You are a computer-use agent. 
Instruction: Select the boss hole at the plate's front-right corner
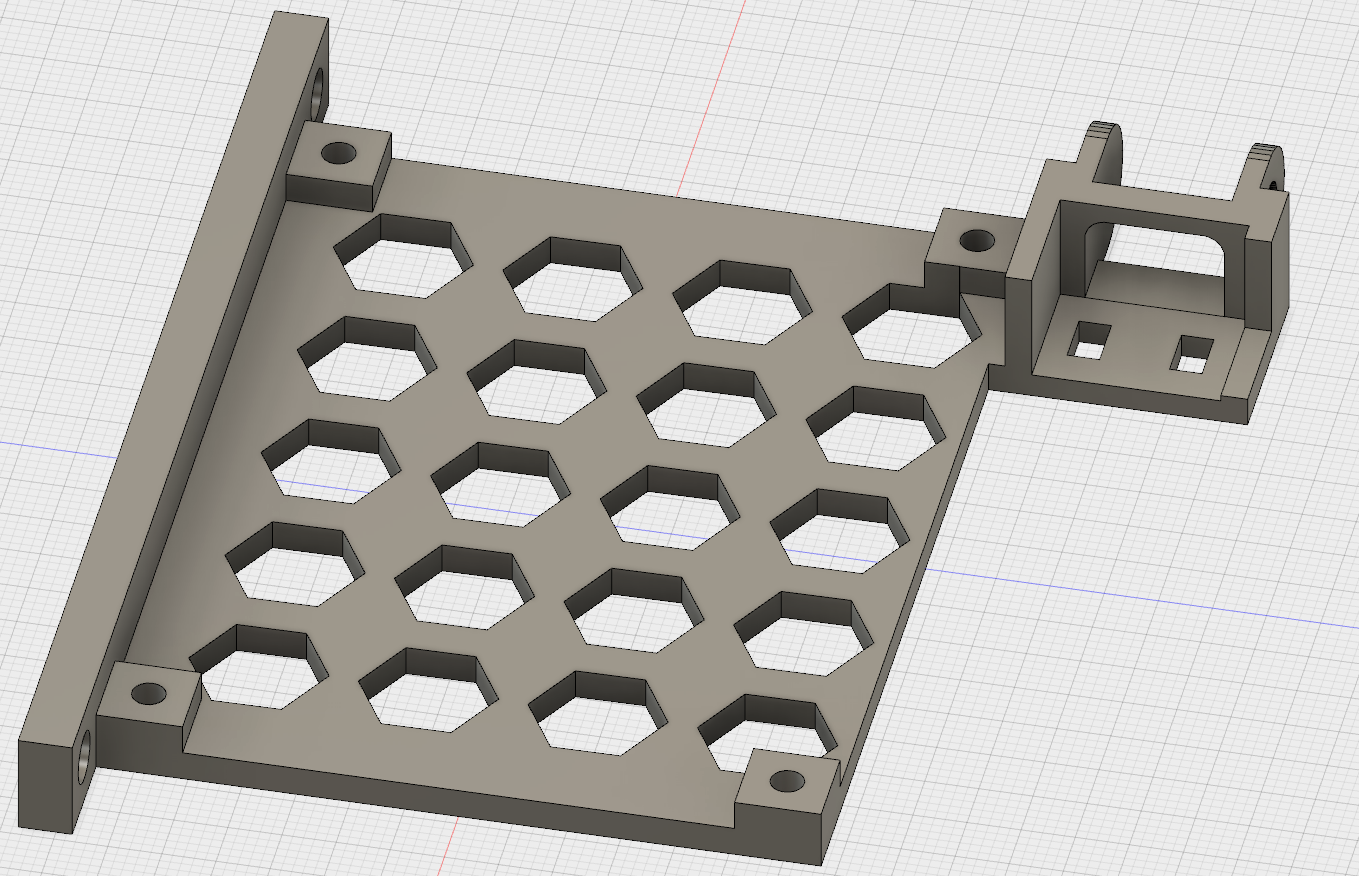pyautogui.click(x=787, y=780)
